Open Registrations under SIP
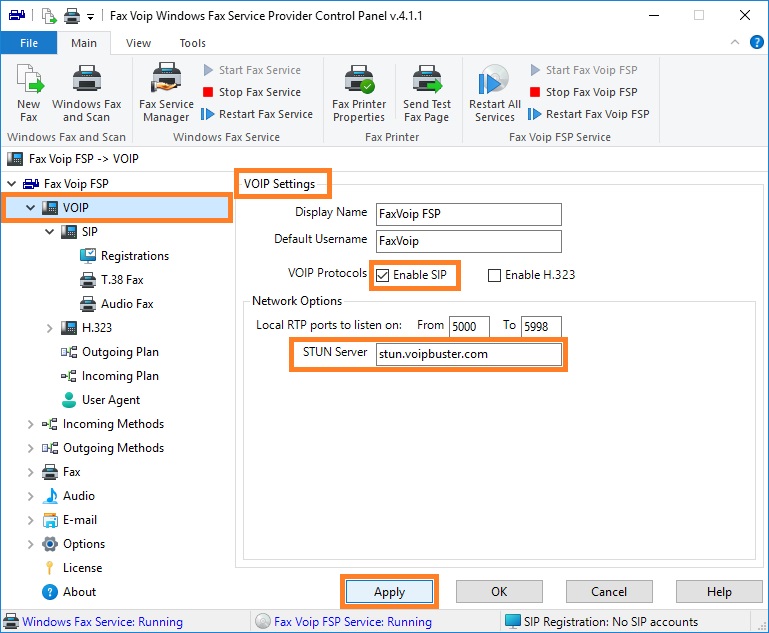Image resolution: width=769 pixels, height=633 pixels. 125,256
